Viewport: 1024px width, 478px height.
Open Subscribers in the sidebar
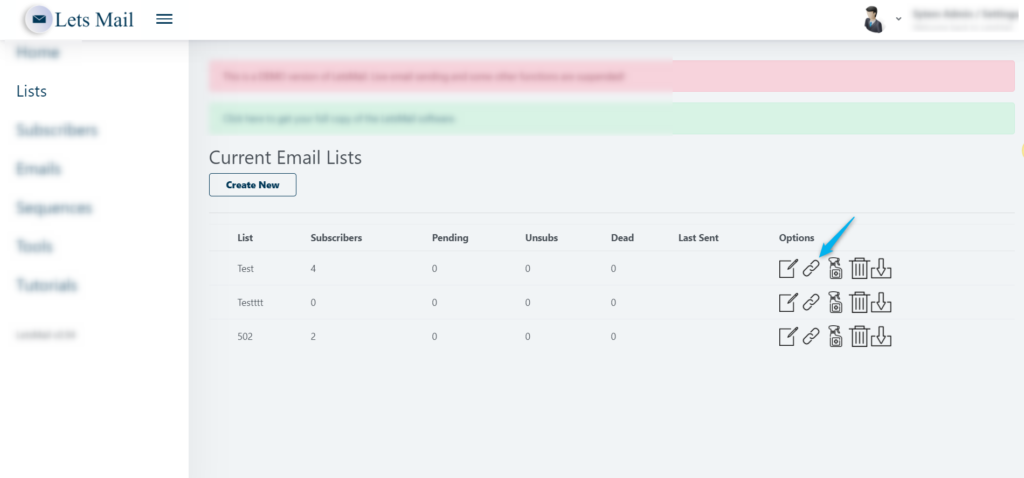(57, 130)
